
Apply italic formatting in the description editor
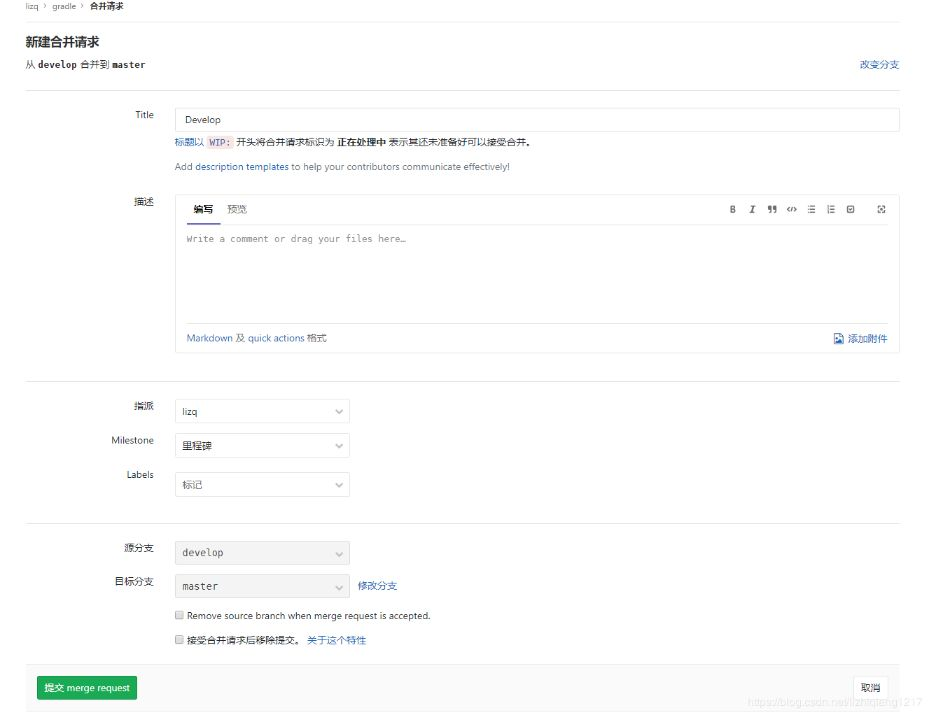[x=752, y=209]
